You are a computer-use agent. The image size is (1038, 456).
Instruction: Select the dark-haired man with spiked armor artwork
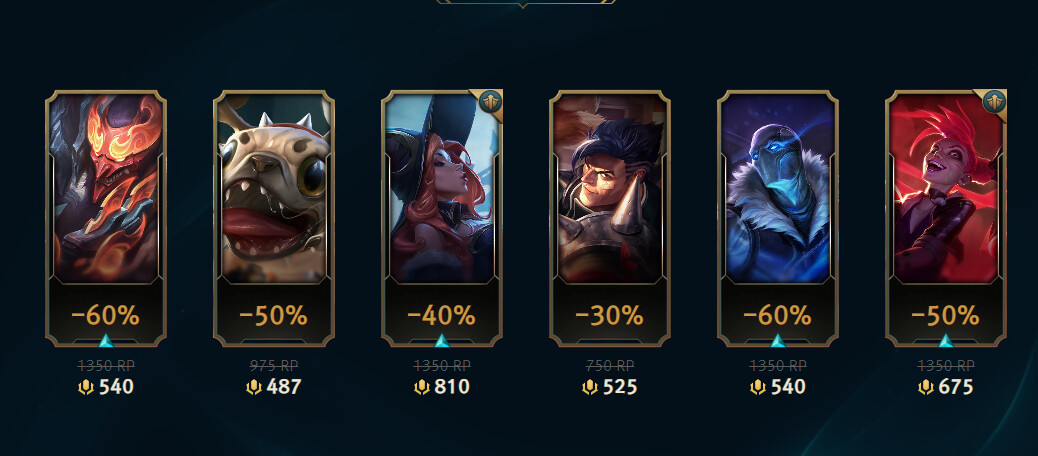click(610, 189)
